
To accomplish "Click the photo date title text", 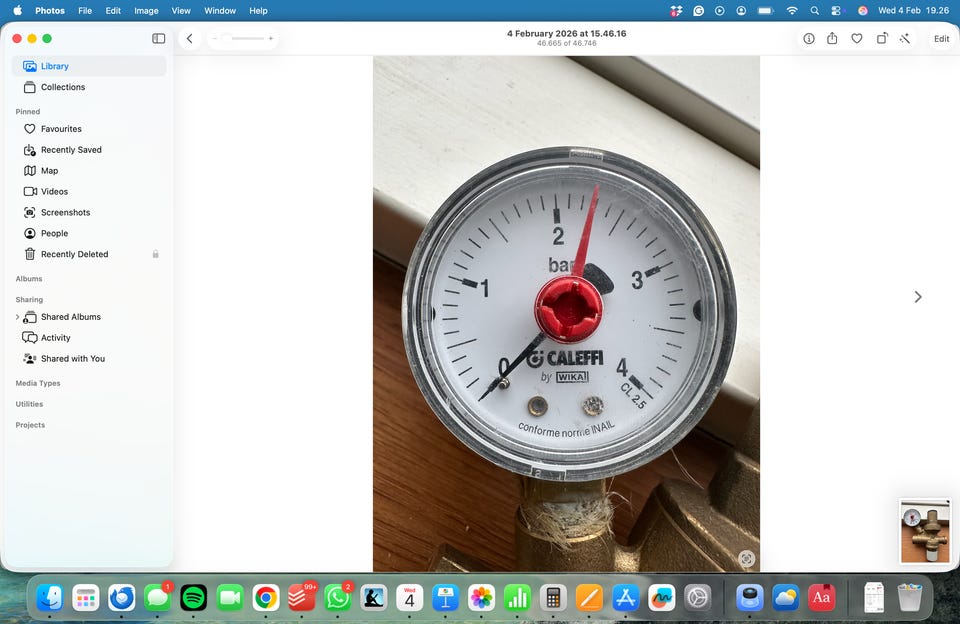I will point(566,34).
